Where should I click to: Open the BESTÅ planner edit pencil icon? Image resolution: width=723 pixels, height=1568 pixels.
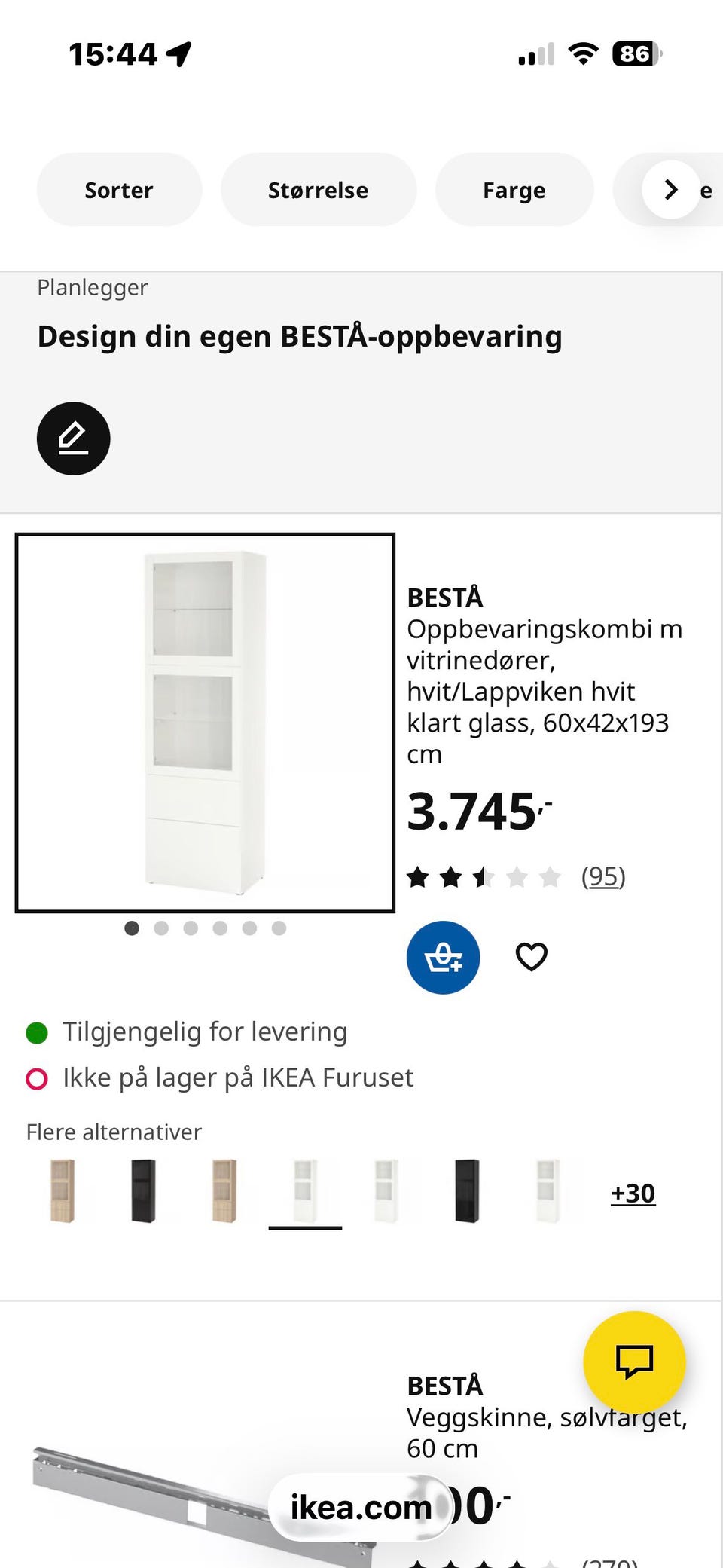[x=73, y=439]
